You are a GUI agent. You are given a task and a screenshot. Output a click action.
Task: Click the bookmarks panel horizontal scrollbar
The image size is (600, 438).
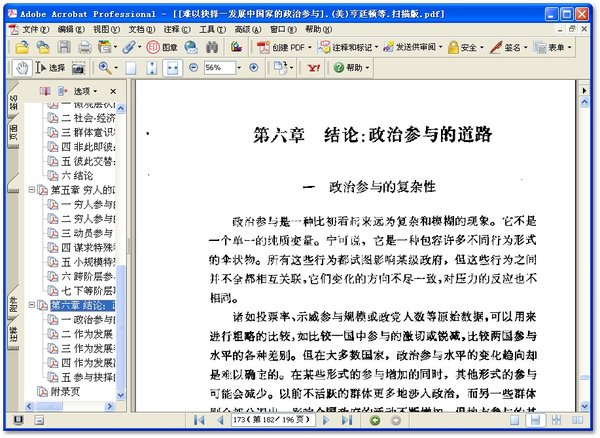[x=70, y=406]
